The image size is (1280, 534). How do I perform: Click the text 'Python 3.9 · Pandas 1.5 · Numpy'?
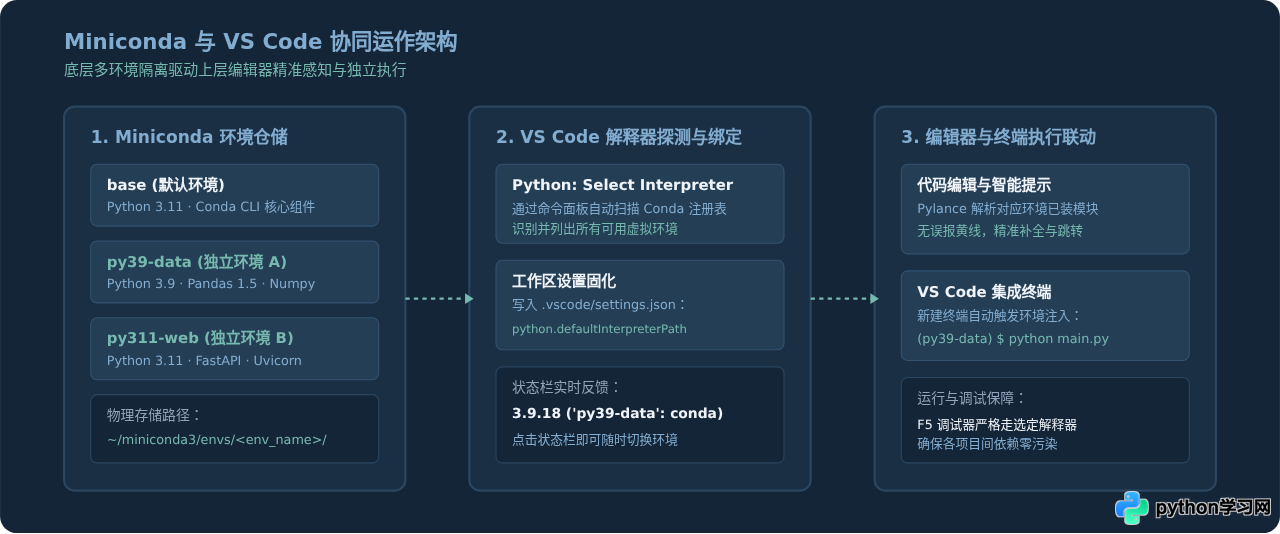(211, 284)
